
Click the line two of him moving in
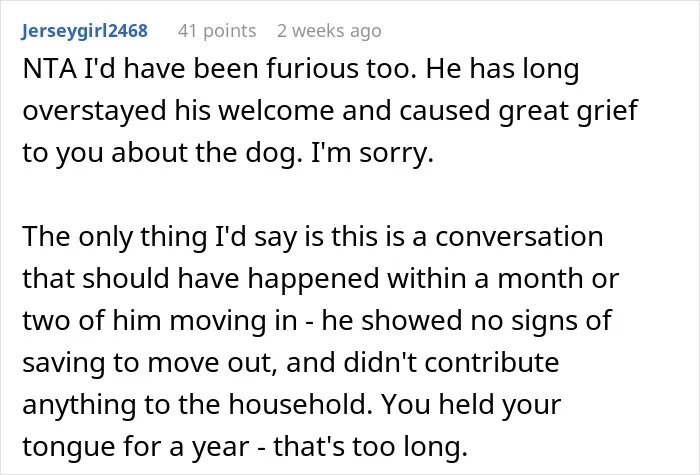(x=317, y=321)
